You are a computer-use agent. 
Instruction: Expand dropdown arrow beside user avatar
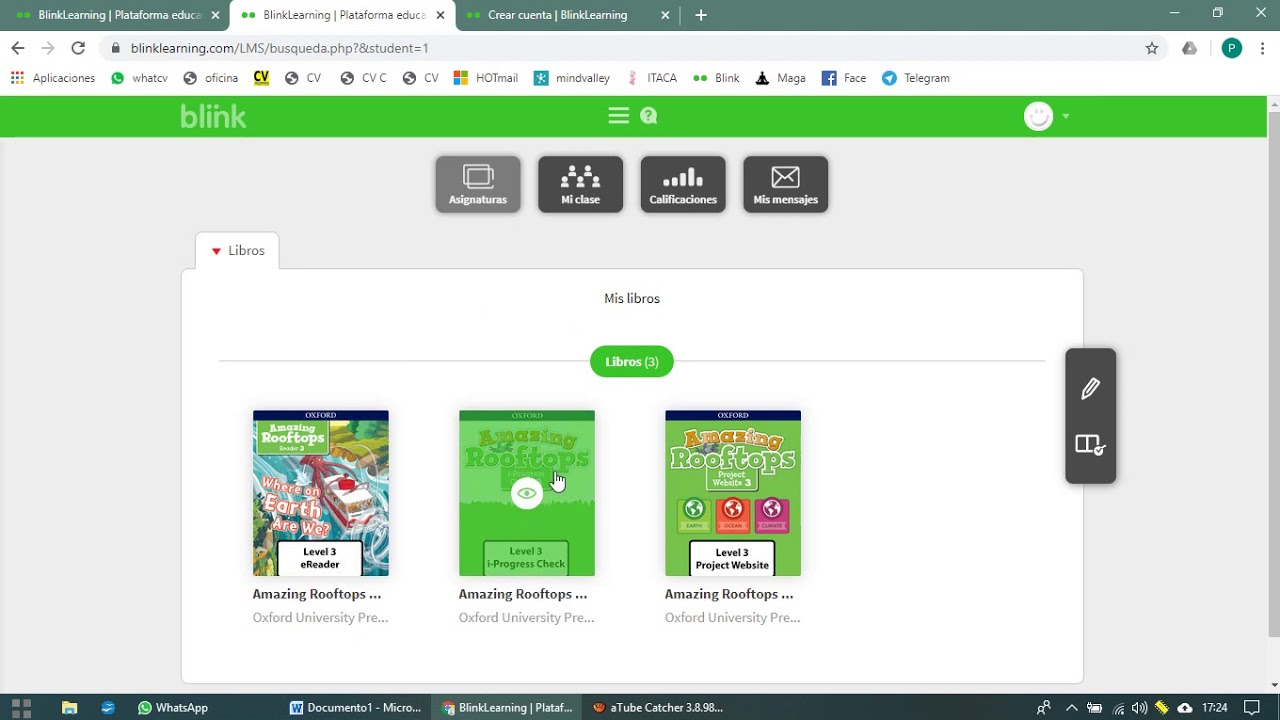pos(1066,116)
